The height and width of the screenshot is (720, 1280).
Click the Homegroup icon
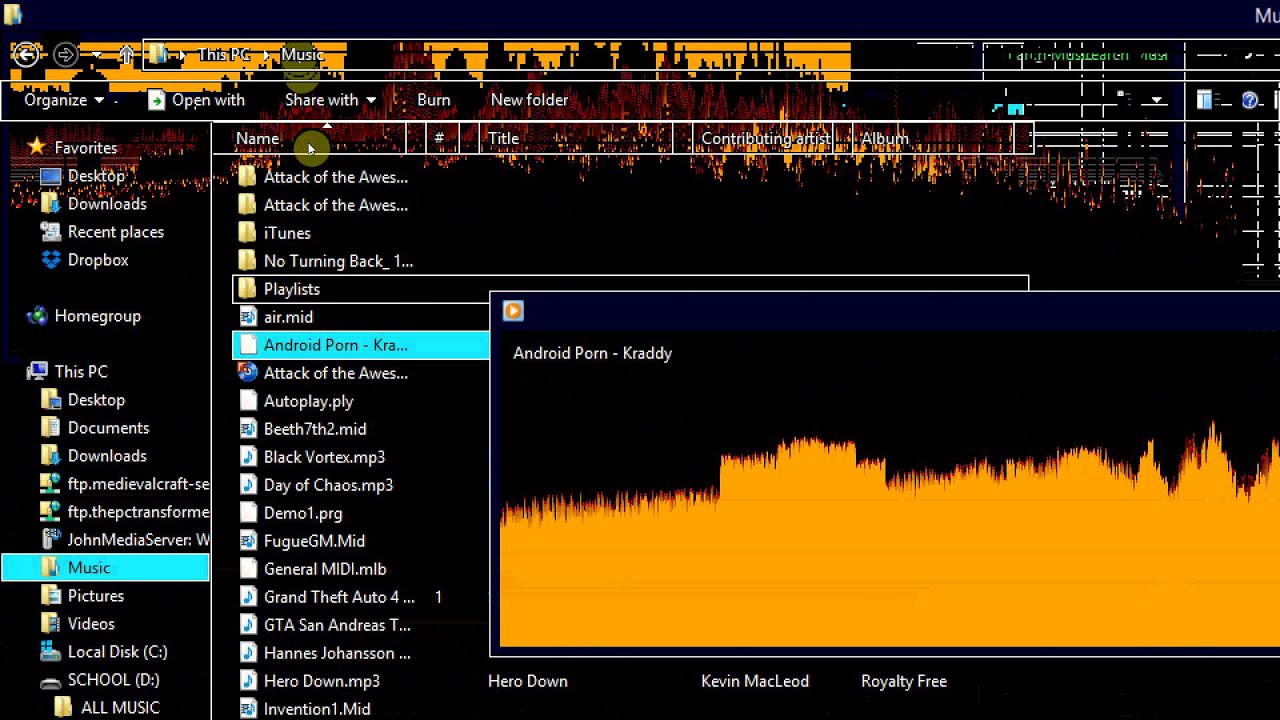pyautogui.click(x=37, y=316)
